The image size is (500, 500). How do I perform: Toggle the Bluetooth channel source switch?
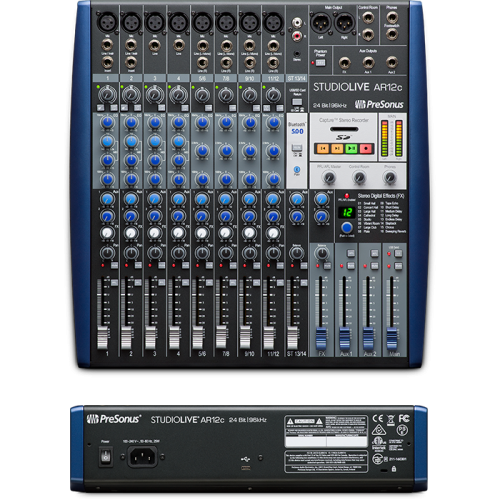tap(297, 148)
